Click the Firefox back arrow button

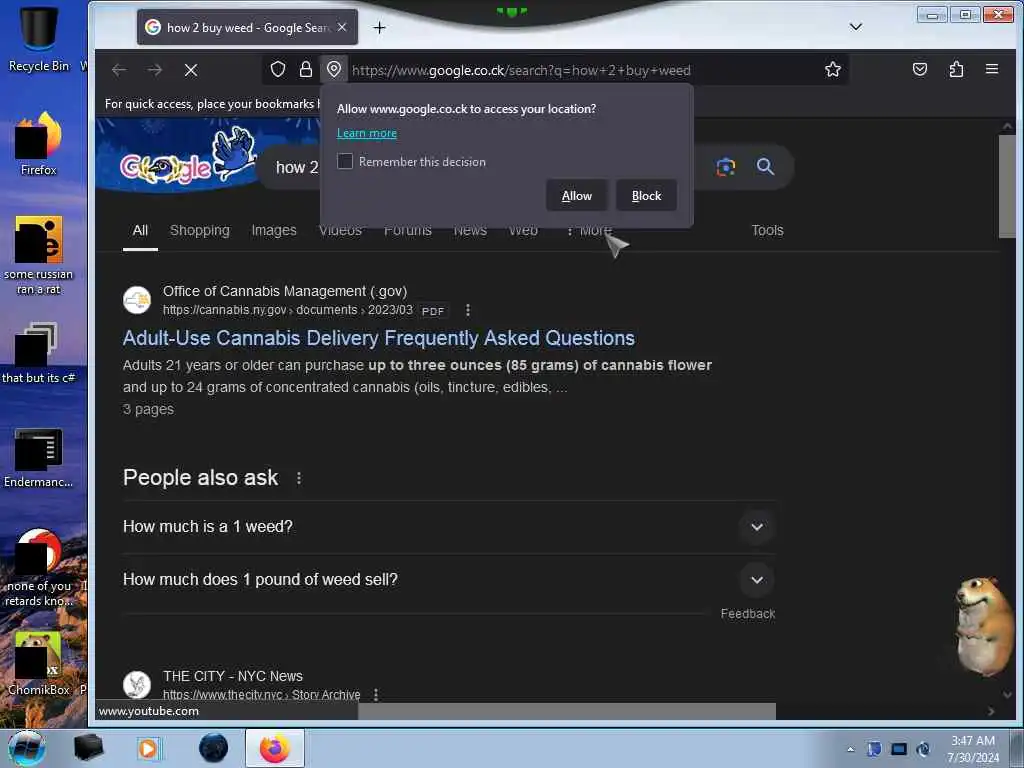[119, 70]
